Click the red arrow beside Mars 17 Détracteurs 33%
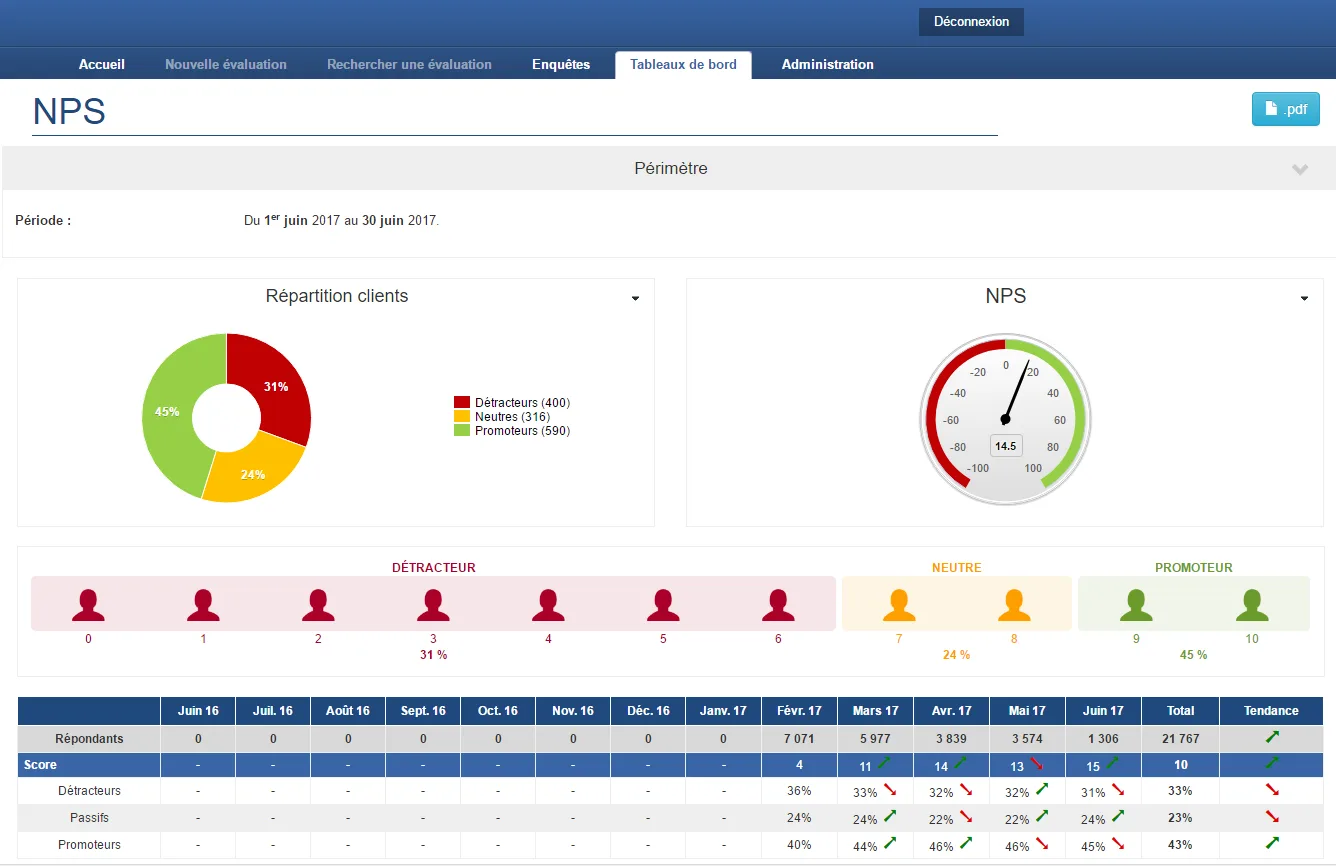The image size is (1336, 866). 890,790
